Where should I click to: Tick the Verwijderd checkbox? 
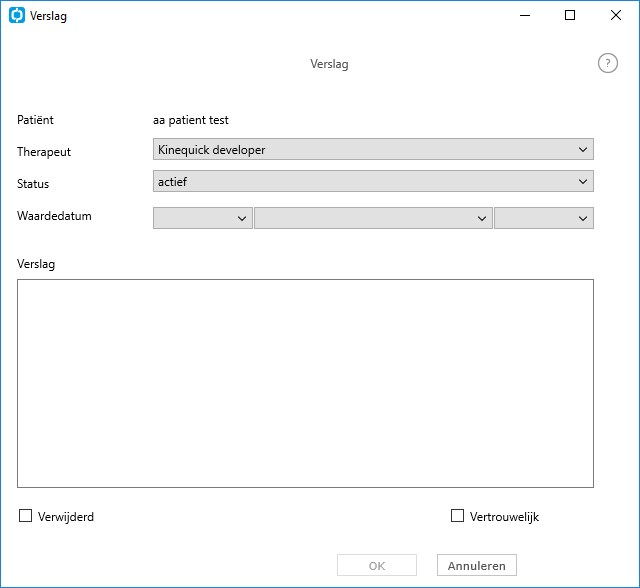tap(25, 516)
